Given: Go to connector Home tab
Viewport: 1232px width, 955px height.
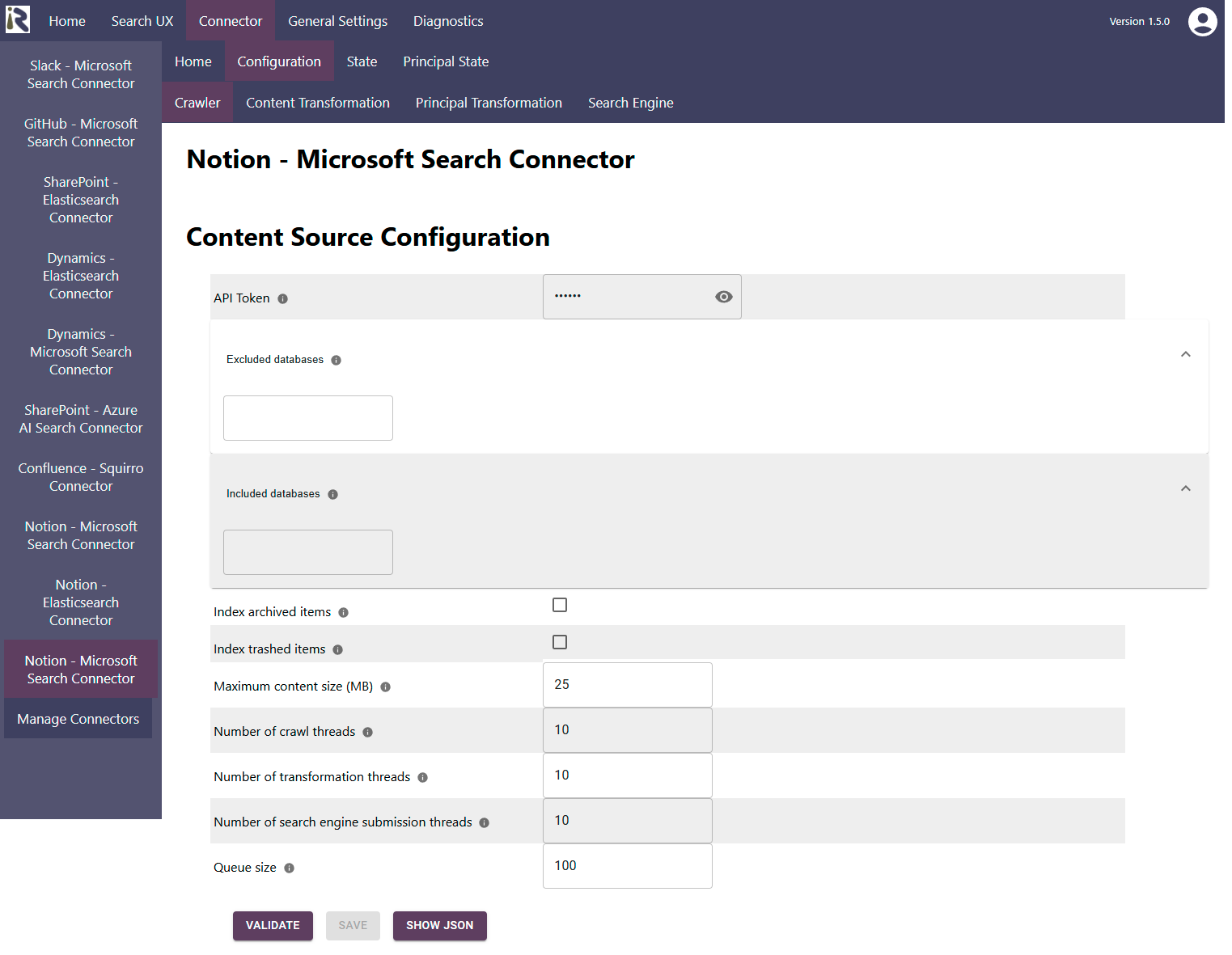Looking at the screenshot, I should coord(193,61).
